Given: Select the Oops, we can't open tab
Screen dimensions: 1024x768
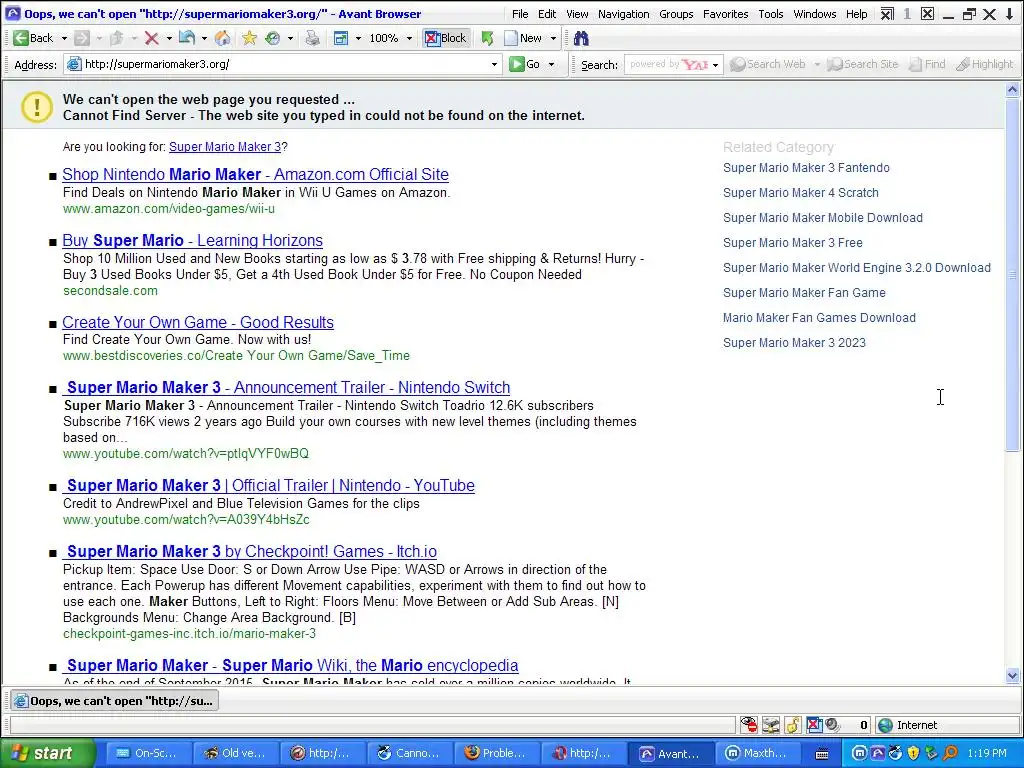Looking at the screenshot, I should [114, 701].
